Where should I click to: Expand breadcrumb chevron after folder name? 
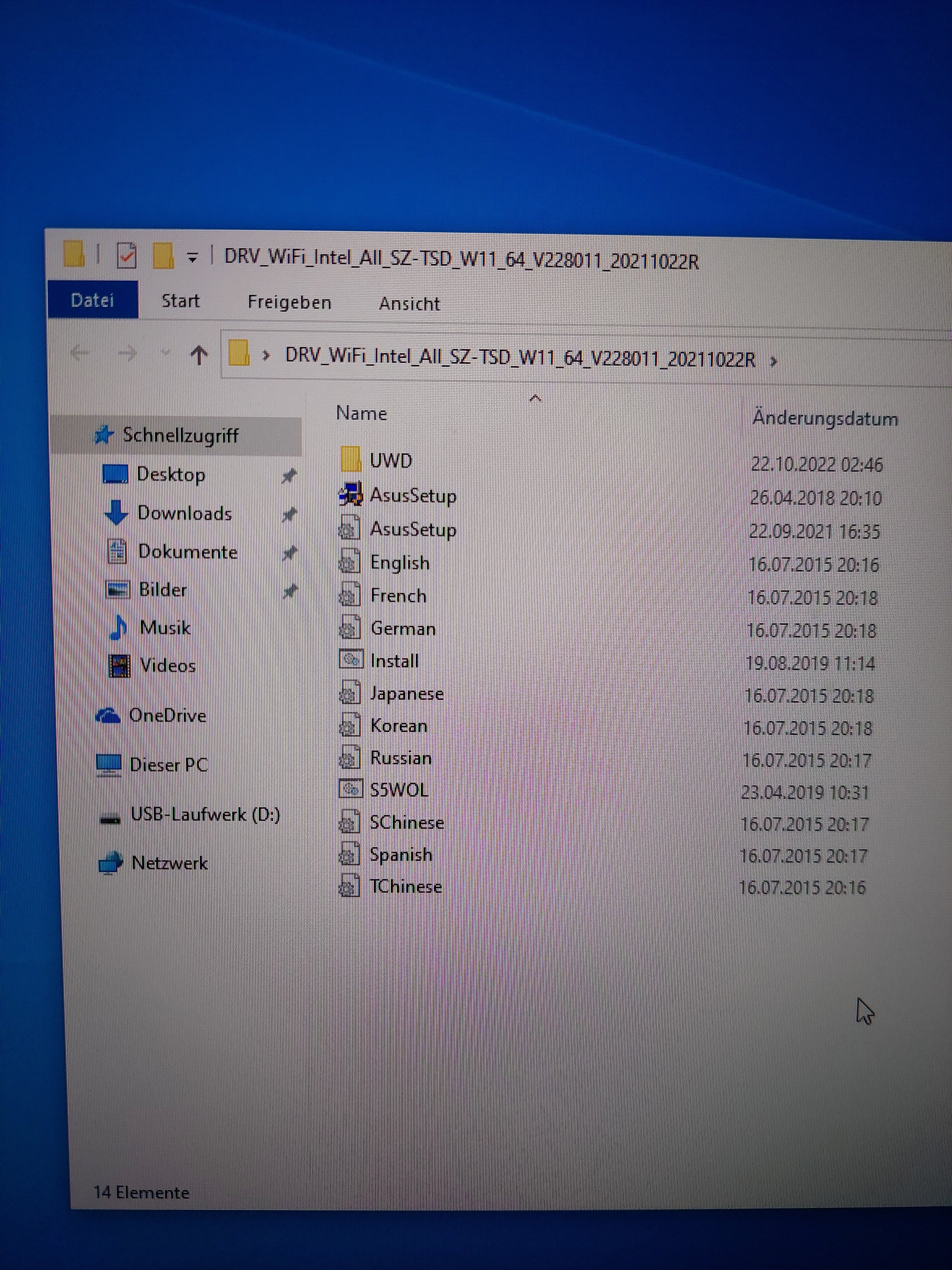(774, 362)
